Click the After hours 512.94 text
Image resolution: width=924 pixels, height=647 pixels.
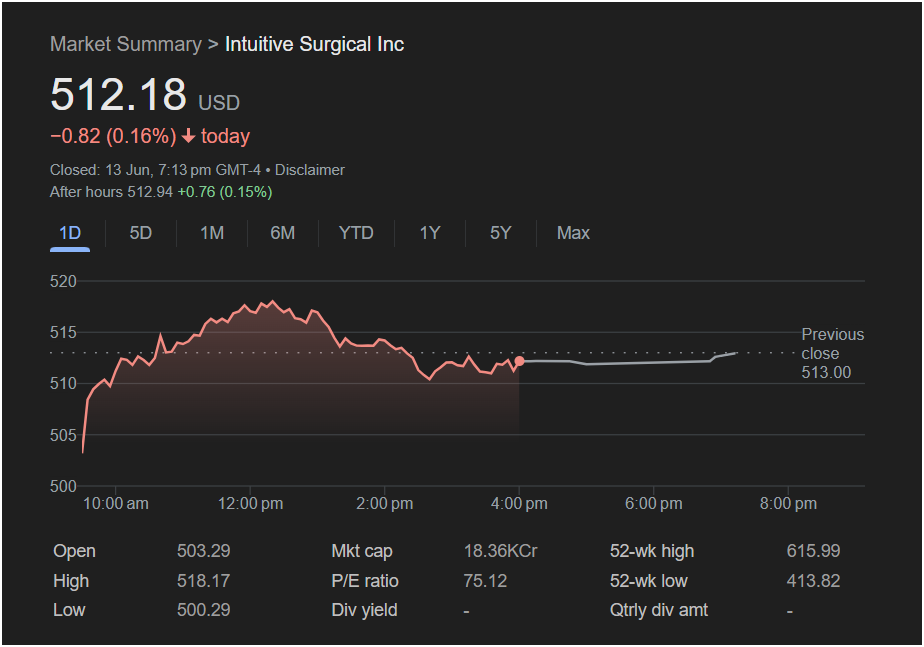click(x=111, y=192)
